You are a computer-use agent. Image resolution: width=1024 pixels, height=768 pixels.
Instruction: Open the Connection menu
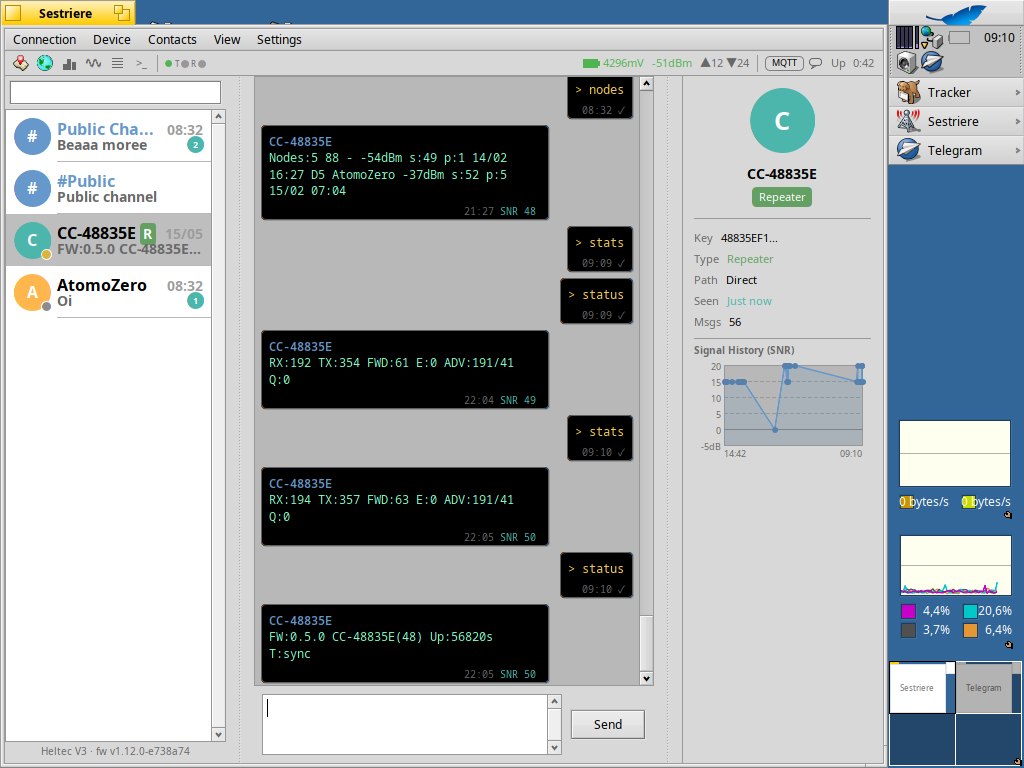(44, 40)
